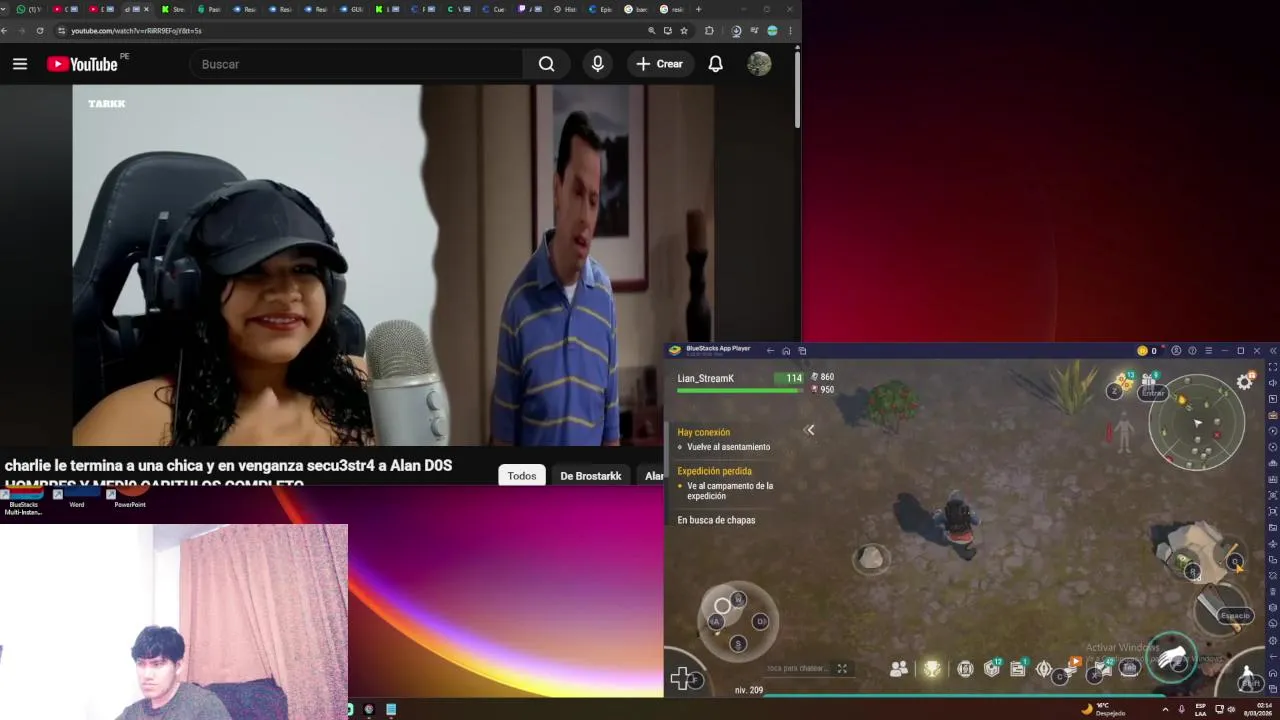Open game settings gear in BlueStacks
The image size is (1280, 720).
point(1245,382)
